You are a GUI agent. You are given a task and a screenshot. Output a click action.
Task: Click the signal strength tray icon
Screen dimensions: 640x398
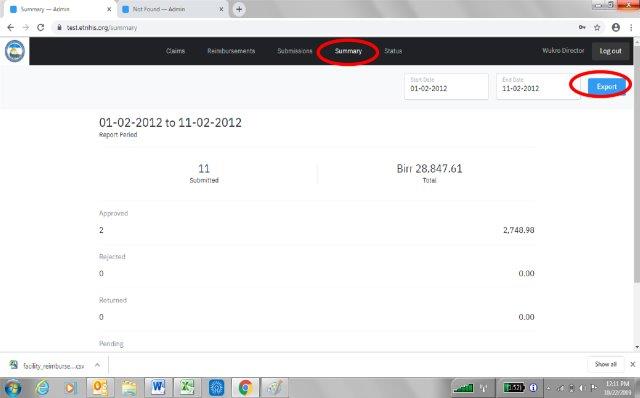click(463, 387)
